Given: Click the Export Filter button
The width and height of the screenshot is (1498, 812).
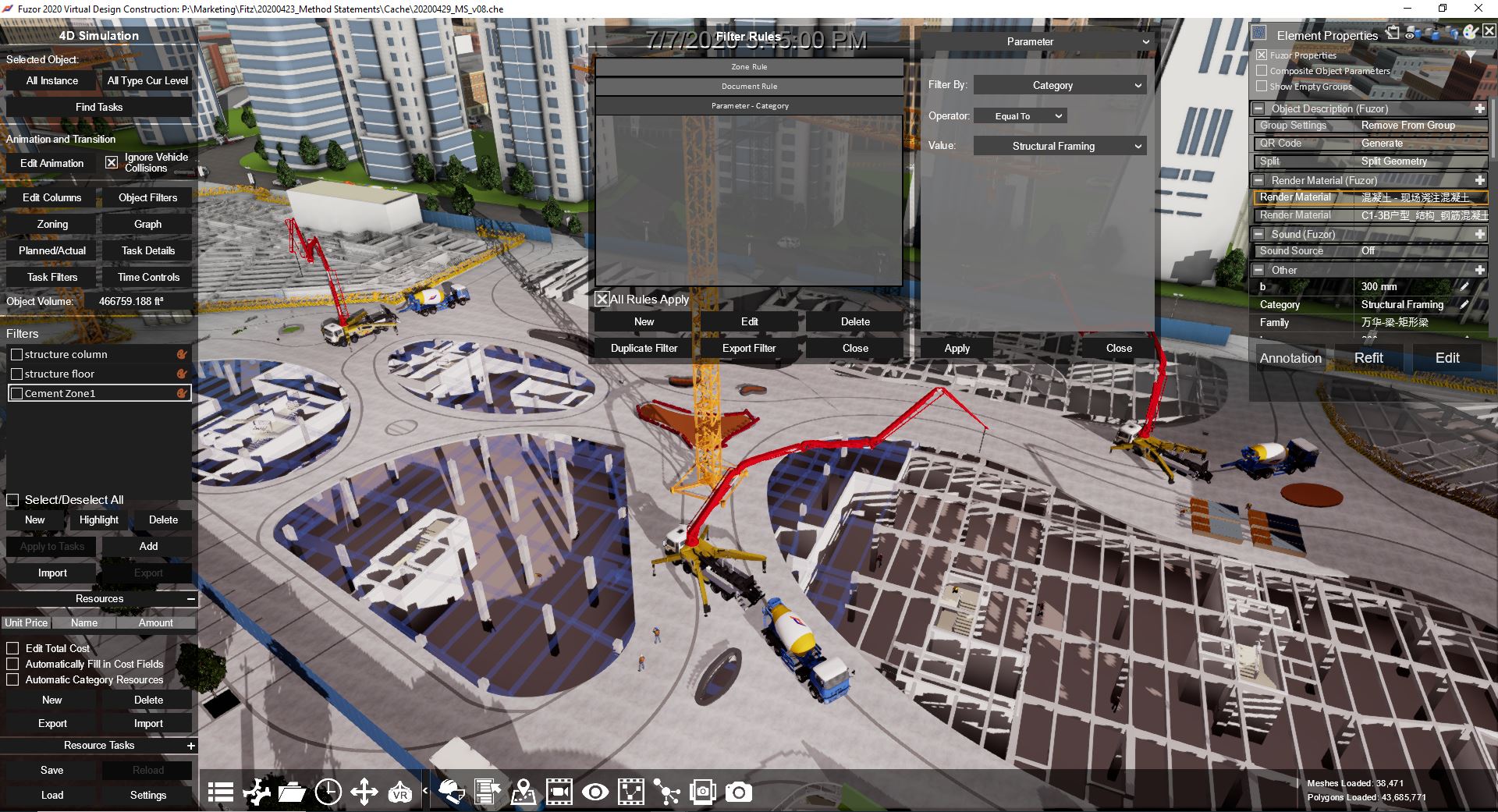Looking at the screenshot, I should [x=748, y=349].
